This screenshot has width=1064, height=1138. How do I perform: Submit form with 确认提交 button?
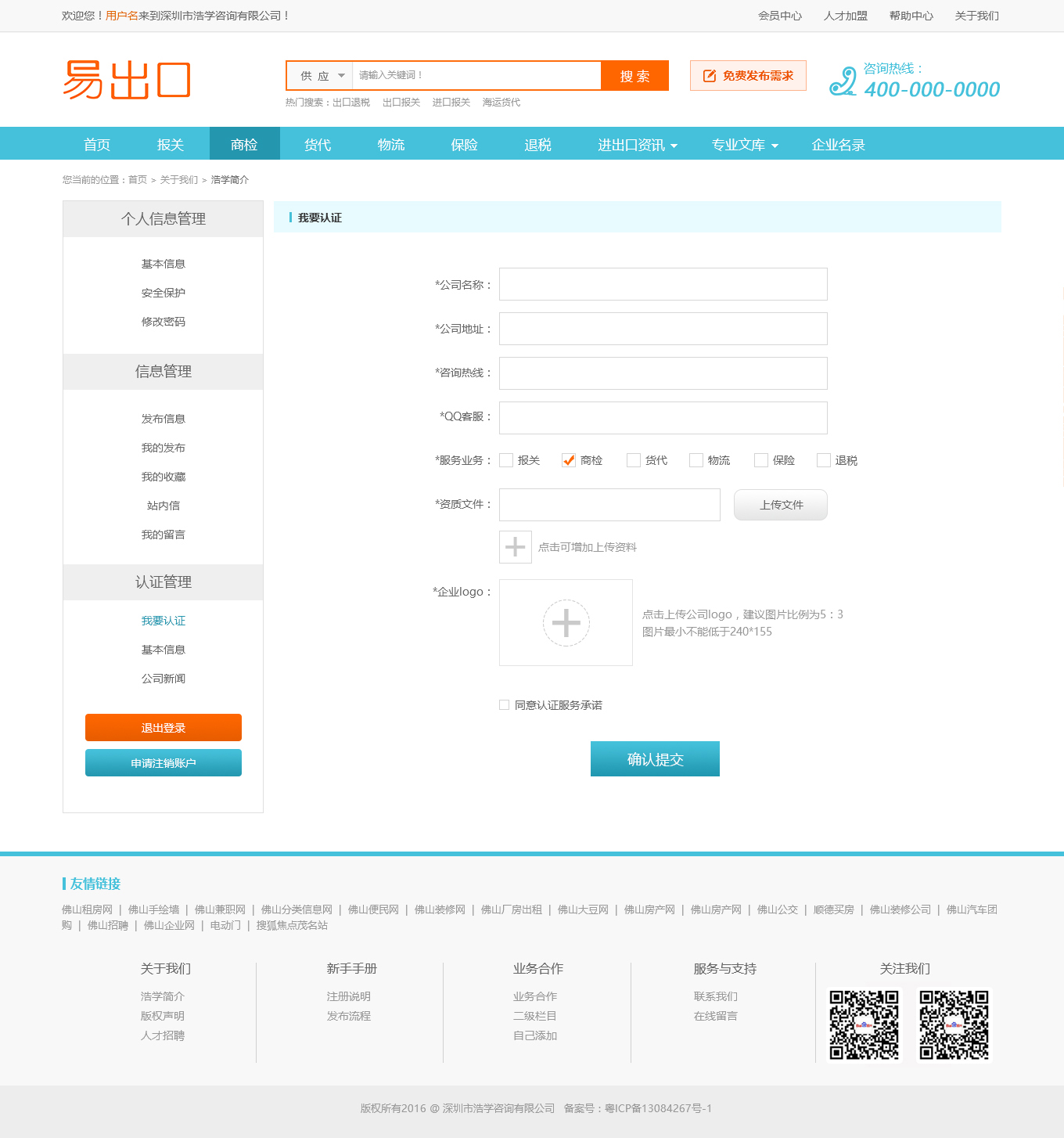(655, 759)
